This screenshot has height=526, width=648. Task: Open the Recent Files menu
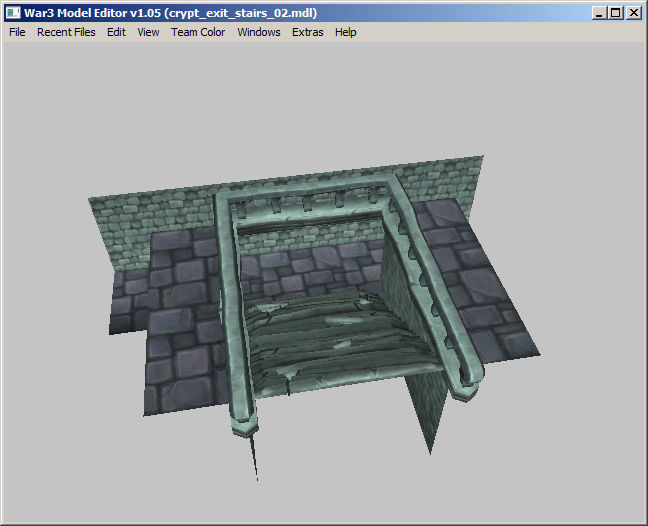coord(66,32)
